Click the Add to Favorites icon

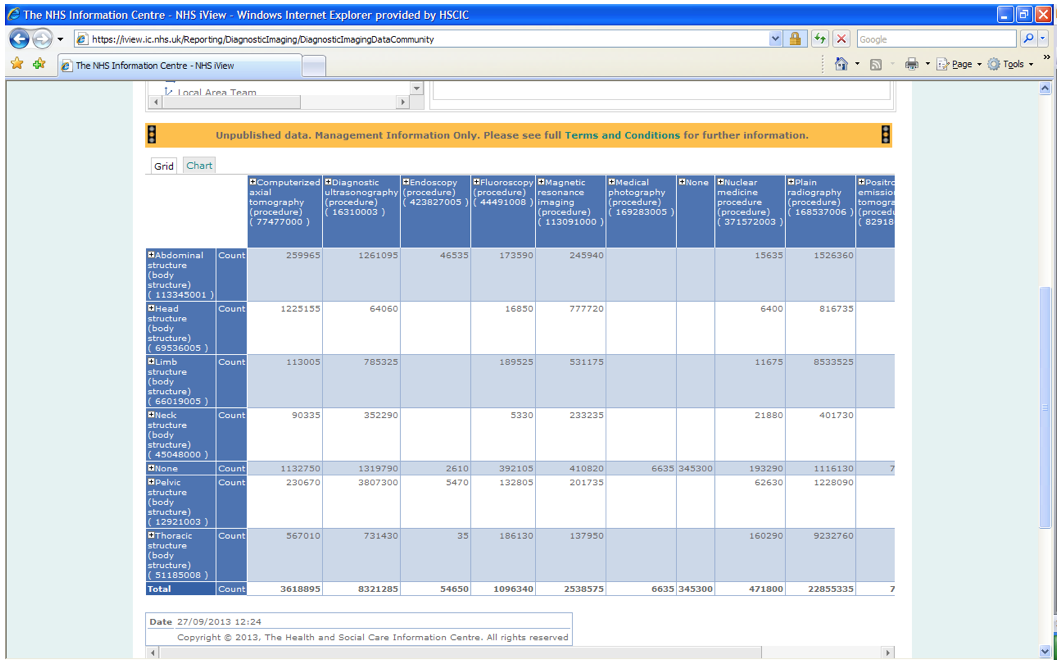tap(39, 64)
